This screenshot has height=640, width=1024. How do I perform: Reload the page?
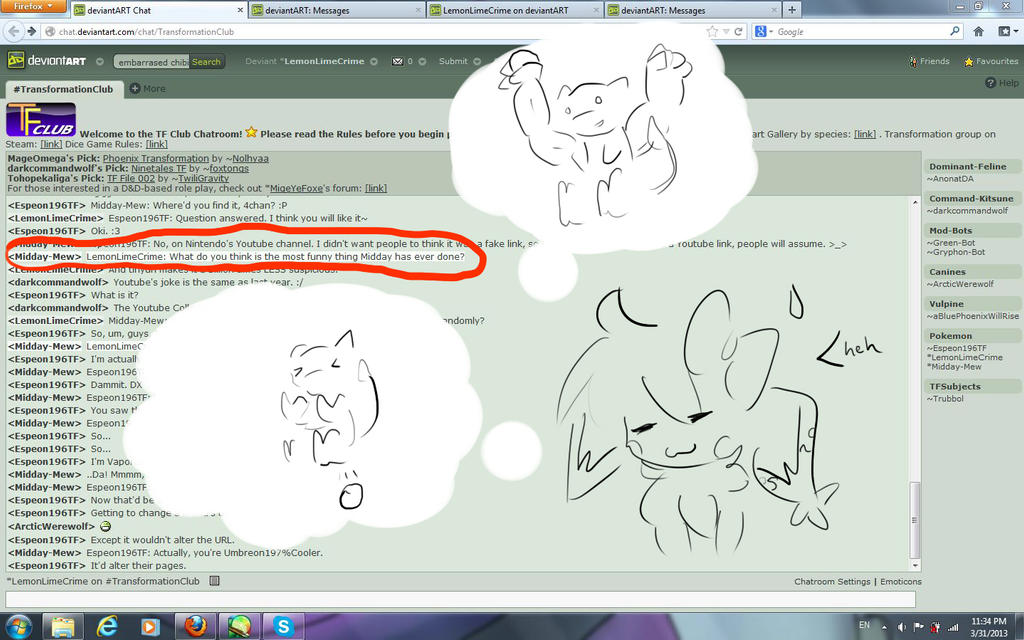[739, 31]
